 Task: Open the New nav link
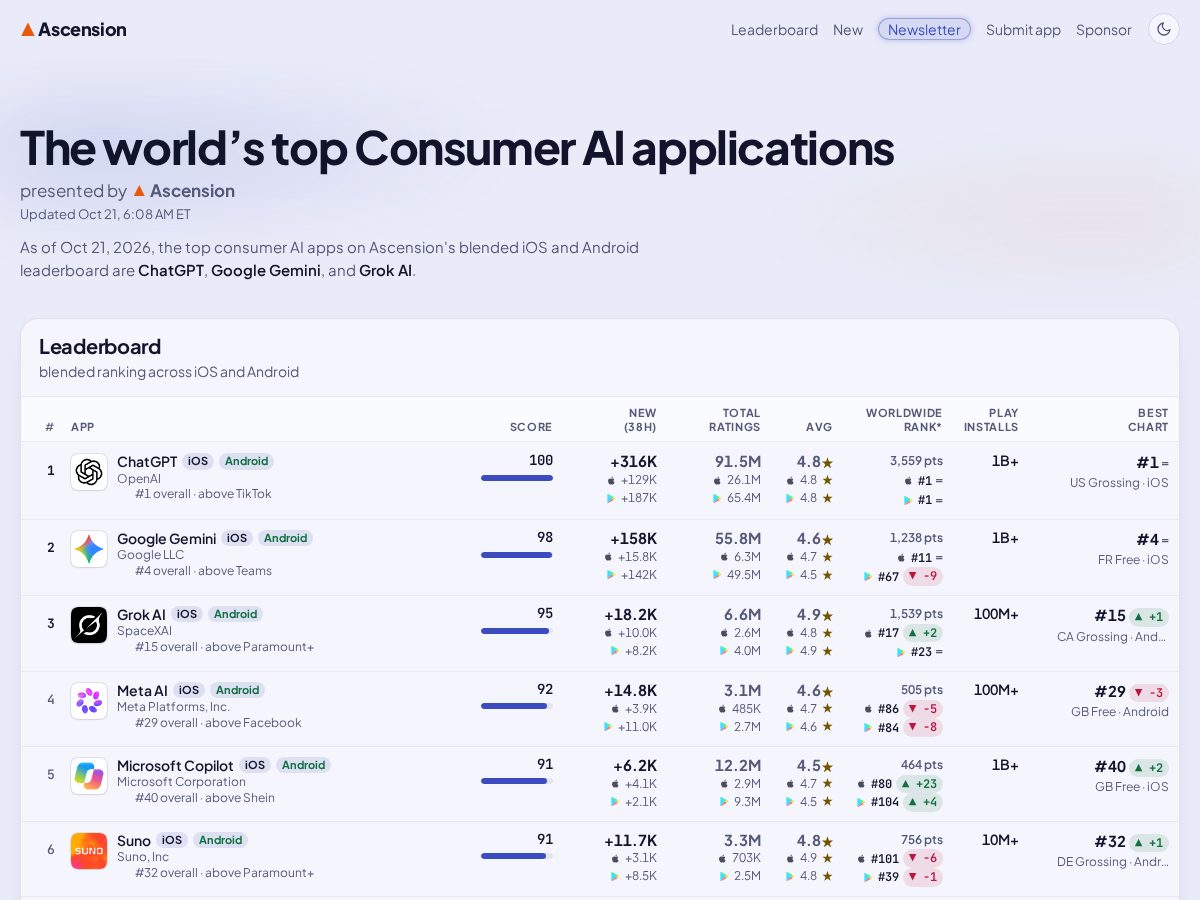click(848, 30)
